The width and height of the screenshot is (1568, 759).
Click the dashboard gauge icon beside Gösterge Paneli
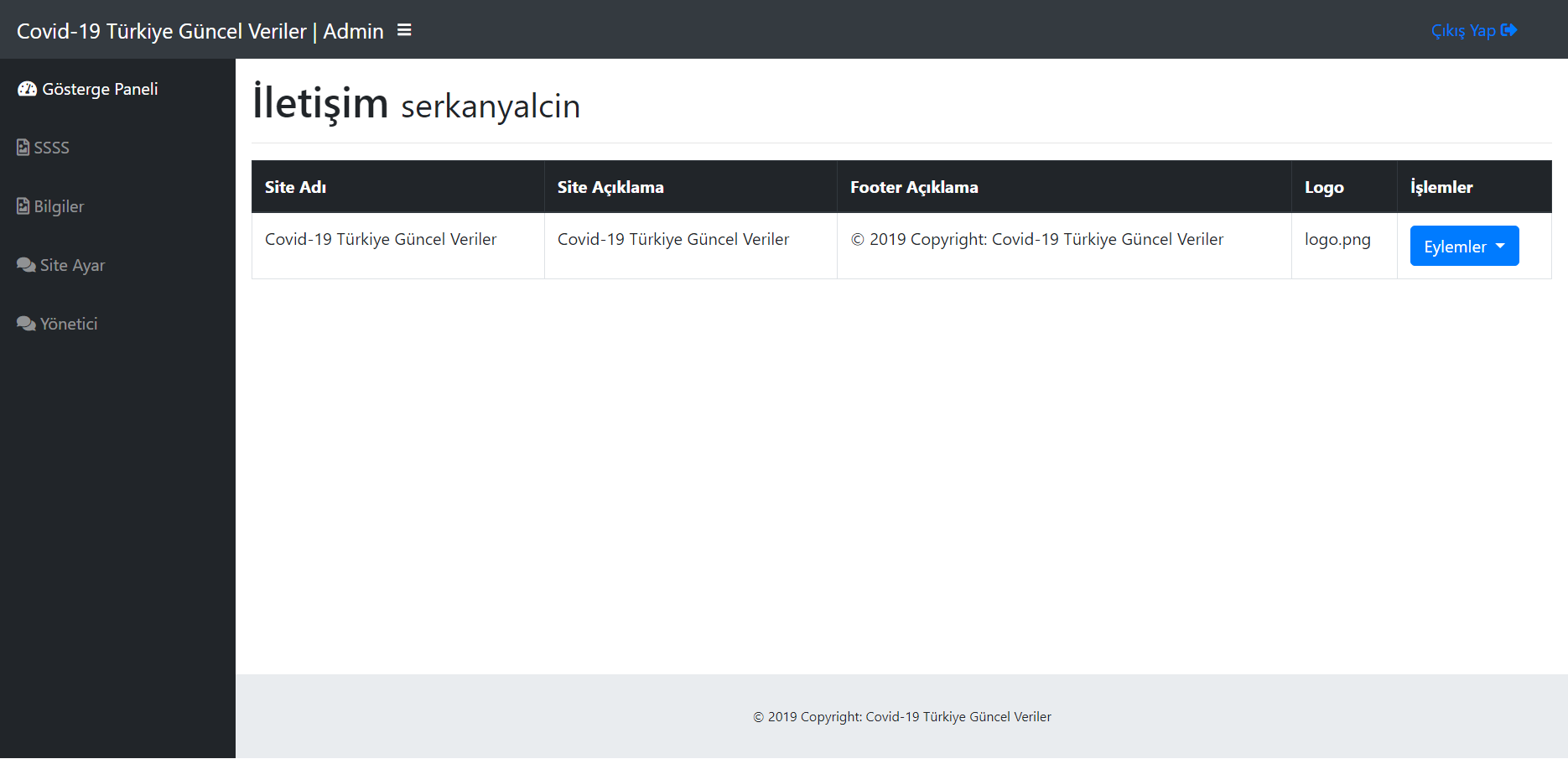(x=27, y=89)
